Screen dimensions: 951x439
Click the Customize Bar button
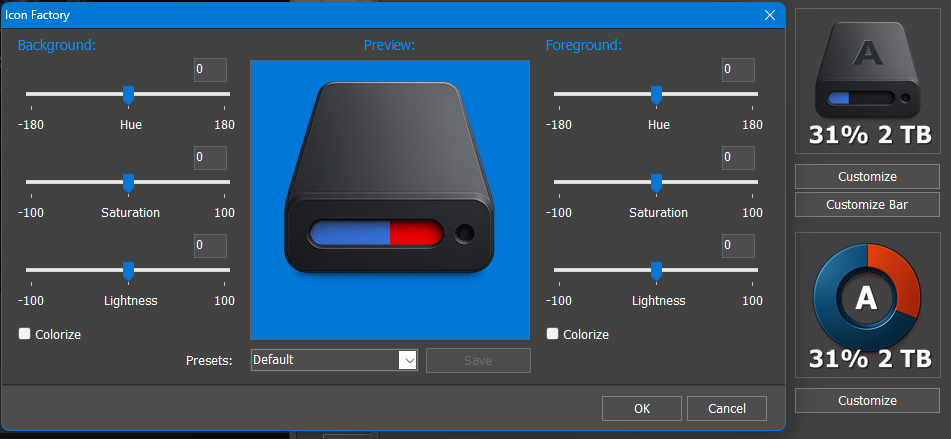pyautogui.click(x=867, y=204)
